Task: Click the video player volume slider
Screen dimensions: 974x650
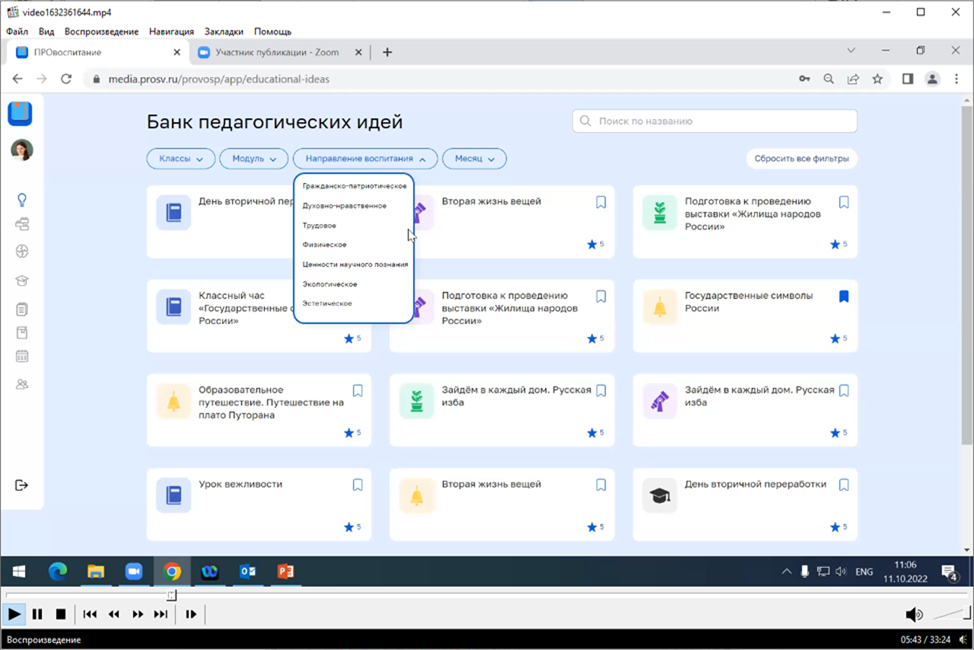Action: [x=949, y=614]
